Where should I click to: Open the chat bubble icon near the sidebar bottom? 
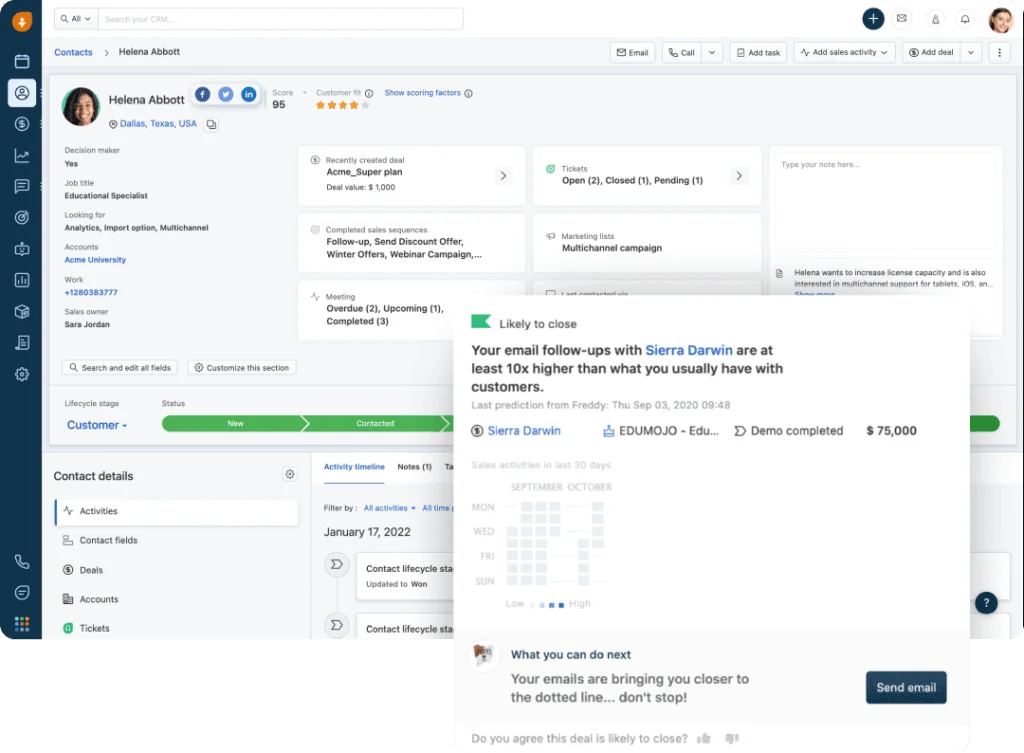pos(22,593)
